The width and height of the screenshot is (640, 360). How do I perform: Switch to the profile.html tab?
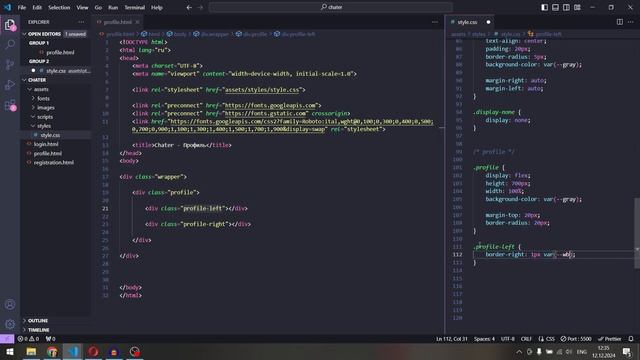(118, 22)
